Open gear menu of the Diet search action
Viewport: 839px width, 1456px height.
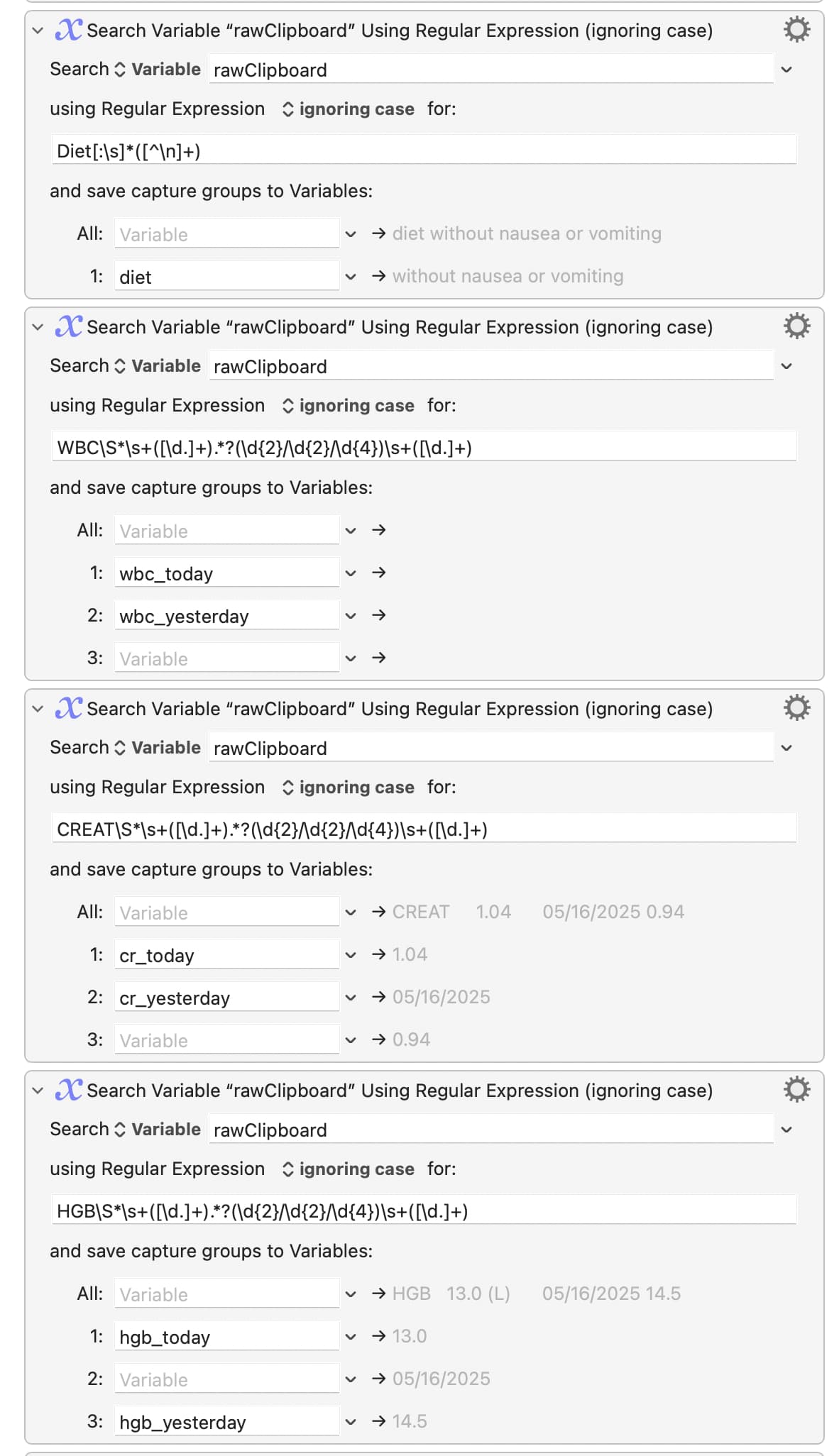click(x=796, y=30)
